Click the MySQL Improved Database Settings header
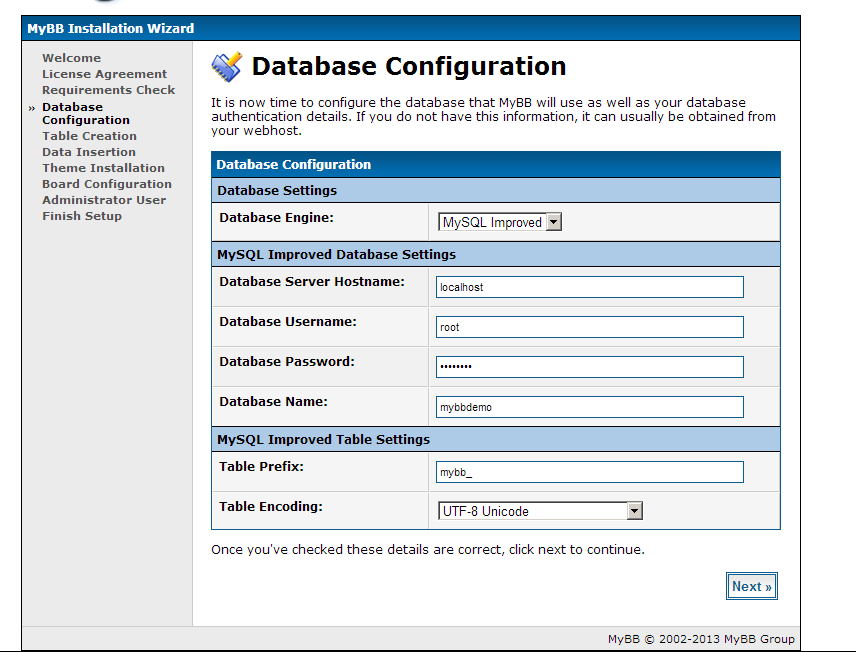 [x=496, y=254]
